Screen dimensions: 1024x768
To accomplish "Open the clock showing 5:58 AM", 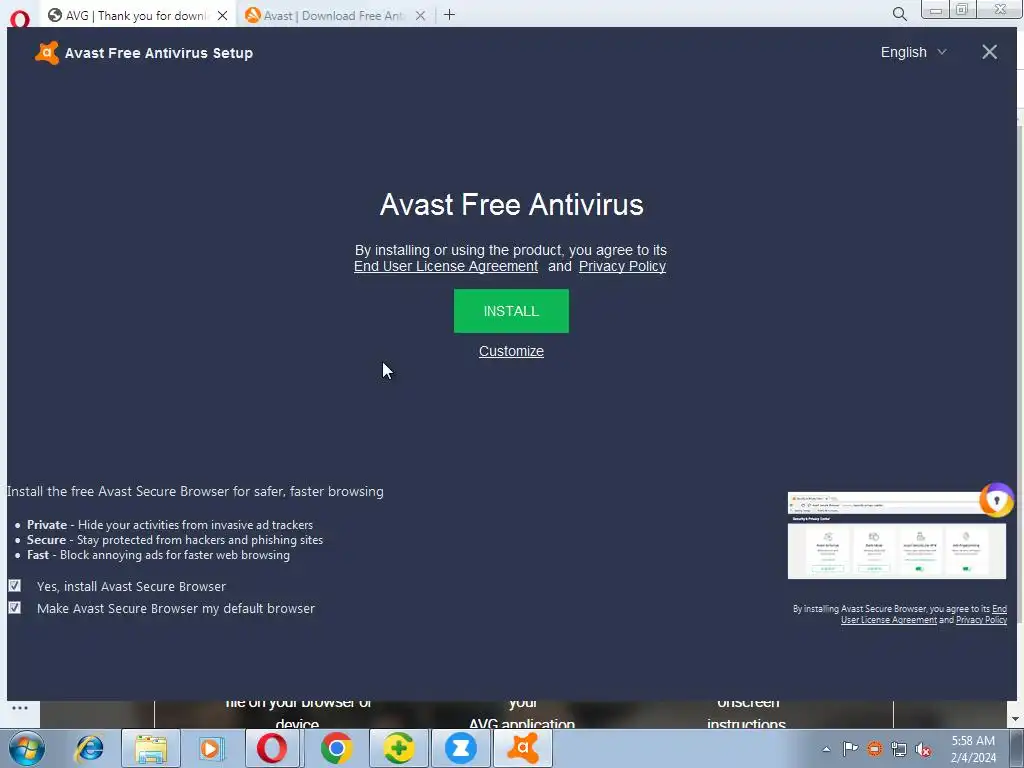I will click(973, 749).
